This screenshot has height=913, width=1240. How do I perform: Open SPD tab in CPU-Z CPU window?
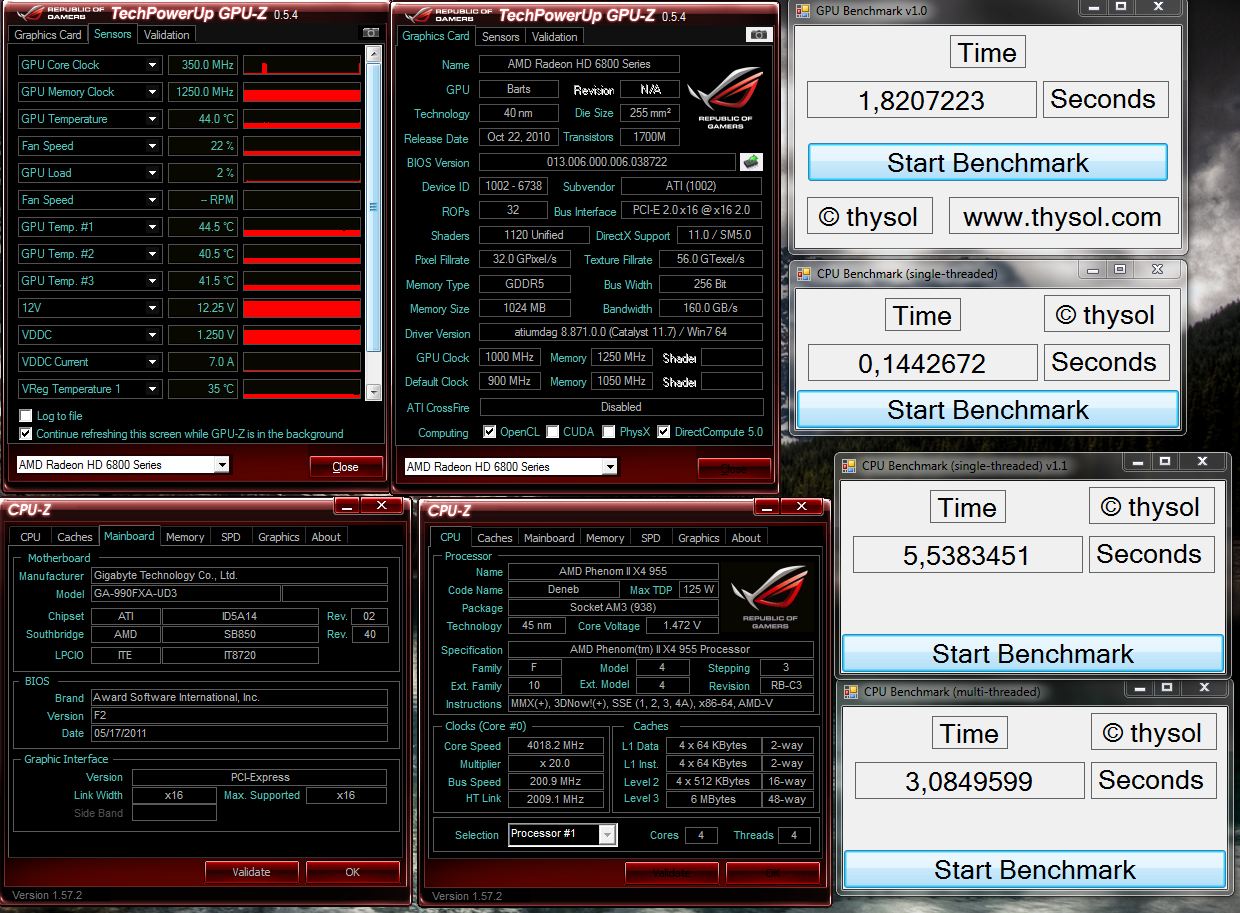(x=651, y=538)
